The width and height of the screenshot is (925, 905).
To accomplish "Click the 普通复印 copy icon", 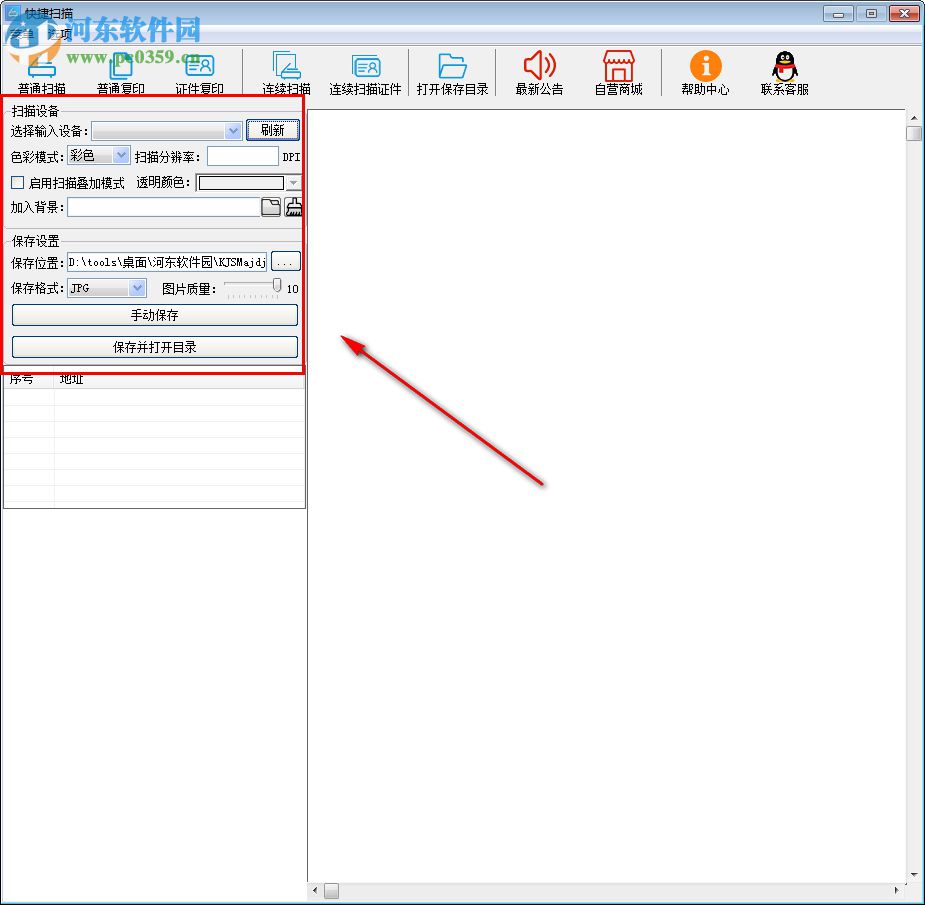I will point(120,73).
